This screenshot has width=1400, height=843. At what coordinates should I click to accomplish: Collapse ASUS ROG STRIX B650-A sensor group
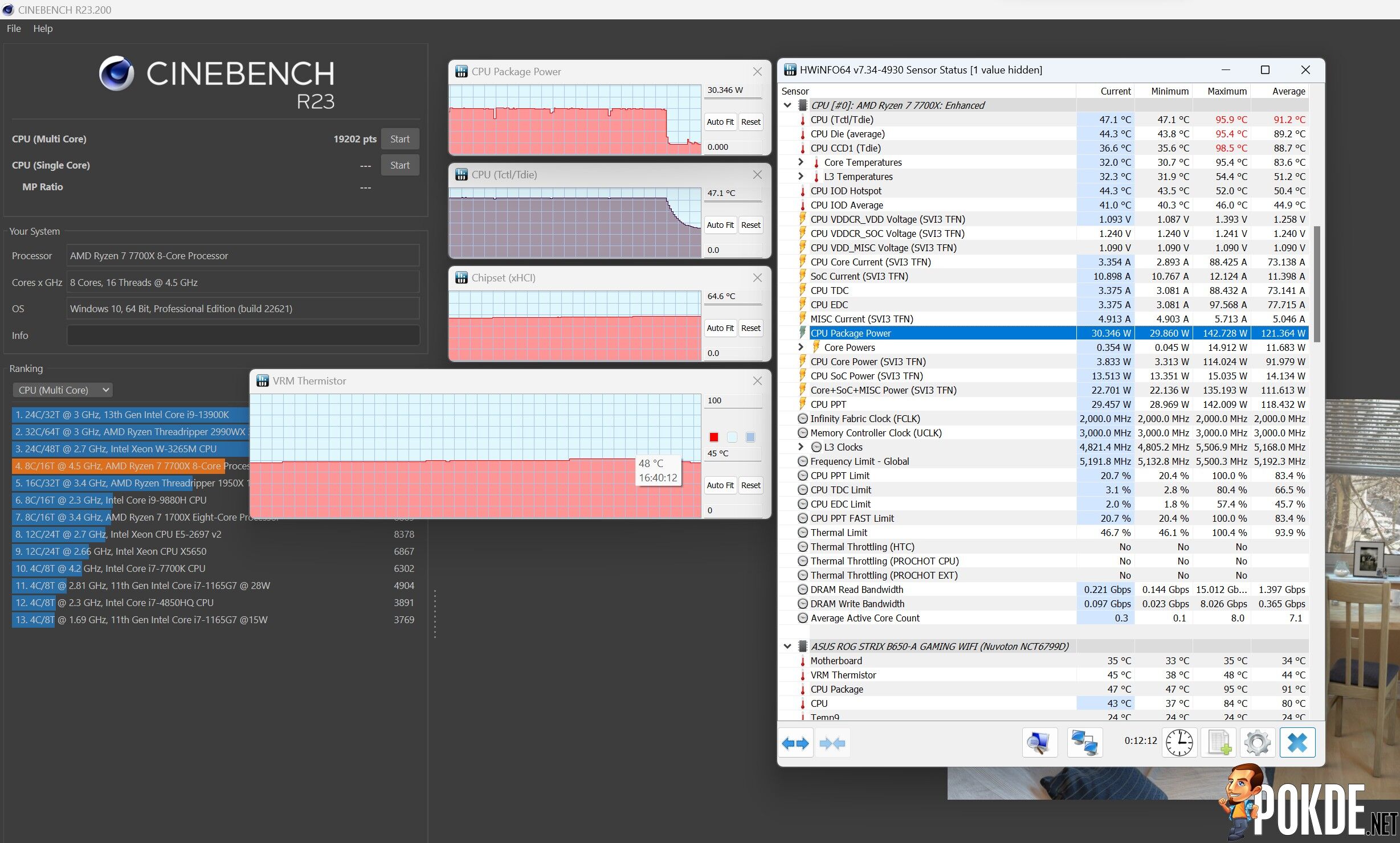787,646
